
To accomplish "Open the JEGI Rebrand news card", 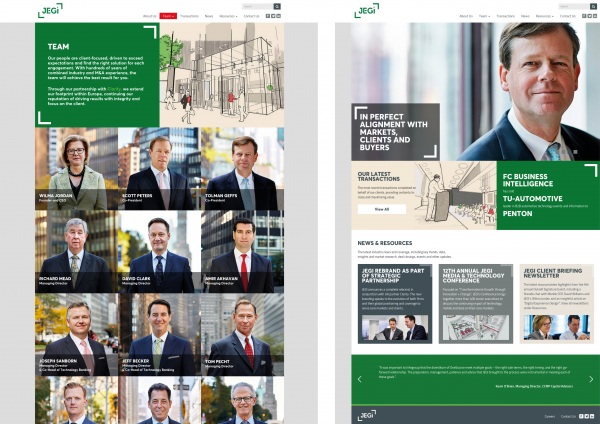I will coord(395,304).
